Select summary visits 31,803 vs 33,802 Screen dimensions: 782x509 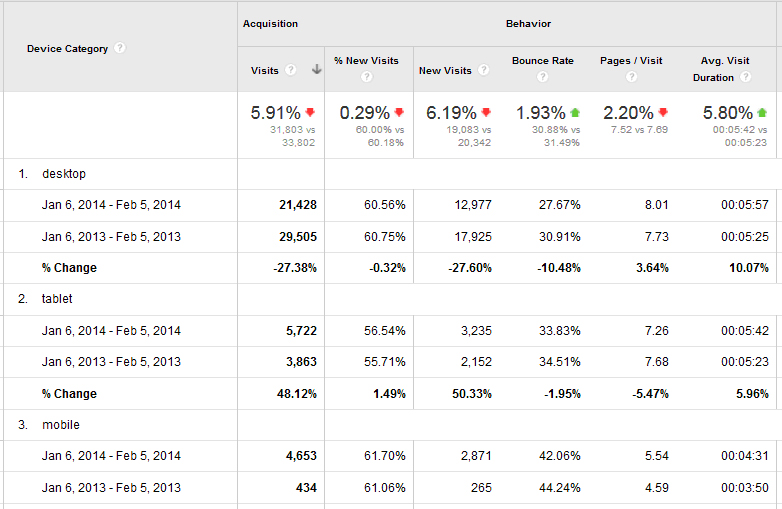tap(293, 136)
